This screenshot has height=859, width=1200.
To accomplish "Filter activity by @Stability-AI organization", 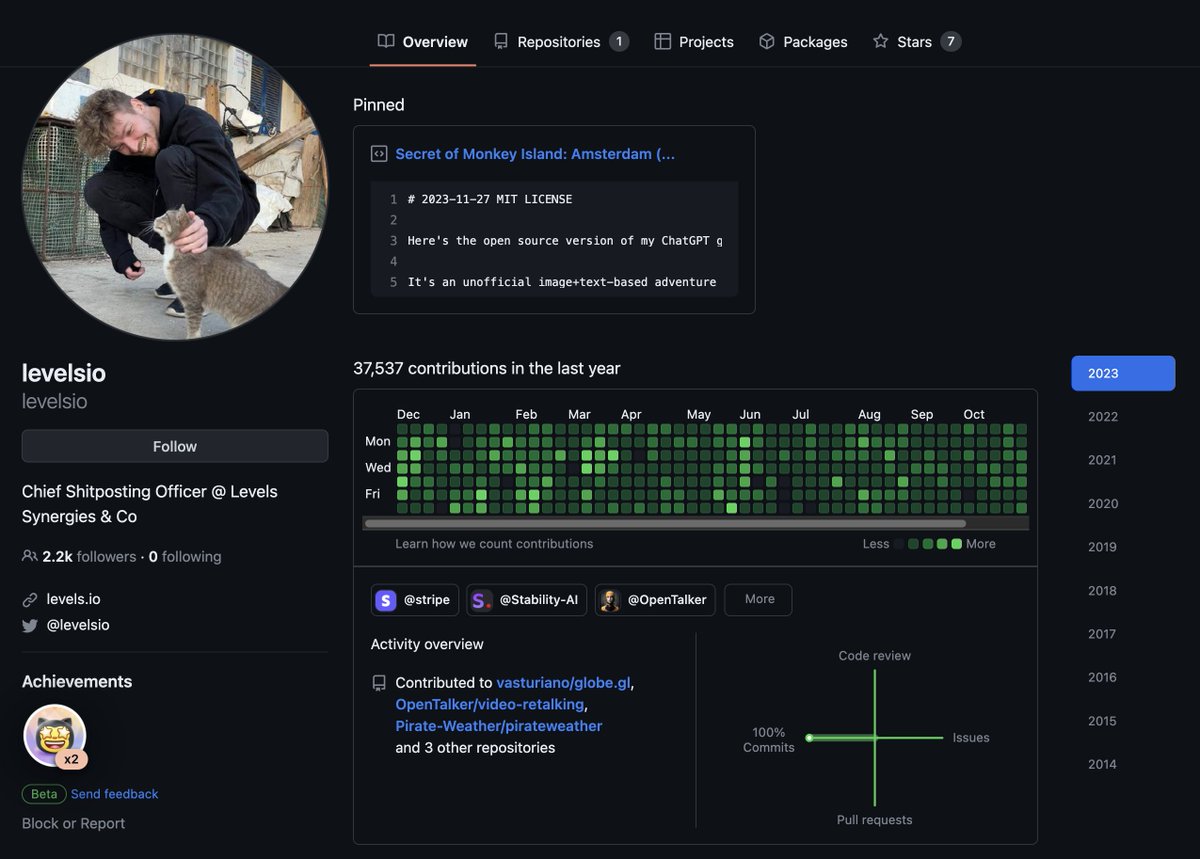I will 527,600.
